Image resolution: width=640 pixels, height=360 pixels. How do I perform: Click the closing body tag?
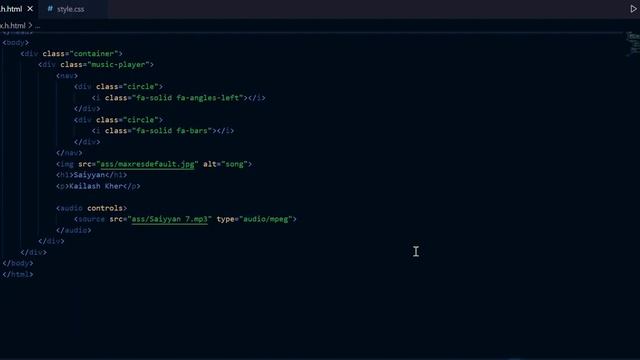coord(18,263)
